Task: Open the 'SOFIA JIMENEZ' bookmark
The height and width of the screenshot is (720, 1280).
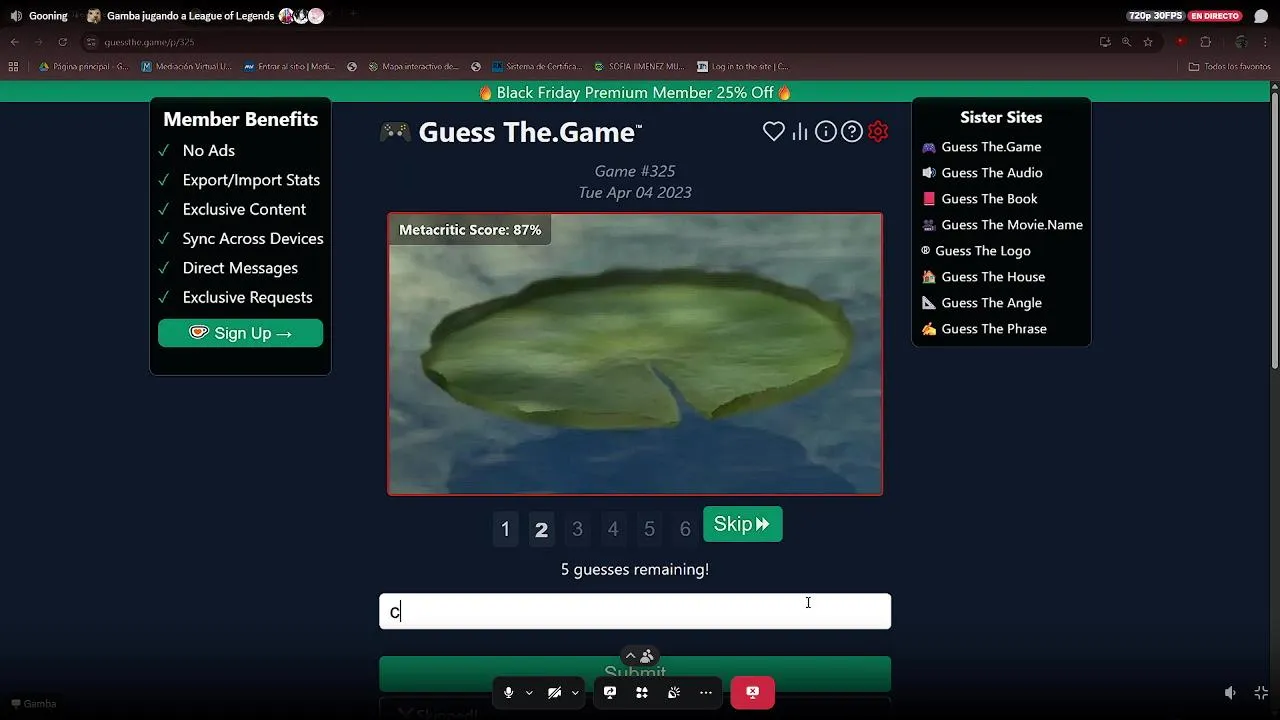Action: pyautogui.click(x=639, y=67)
